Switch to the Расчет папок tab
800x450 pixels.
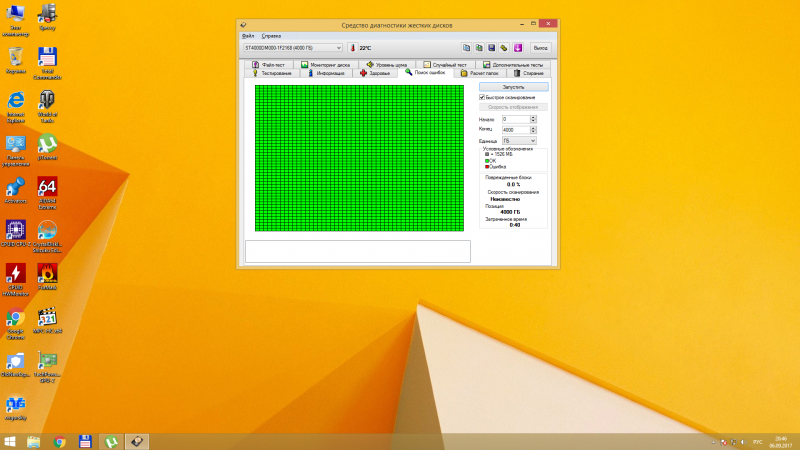[480, 73]
